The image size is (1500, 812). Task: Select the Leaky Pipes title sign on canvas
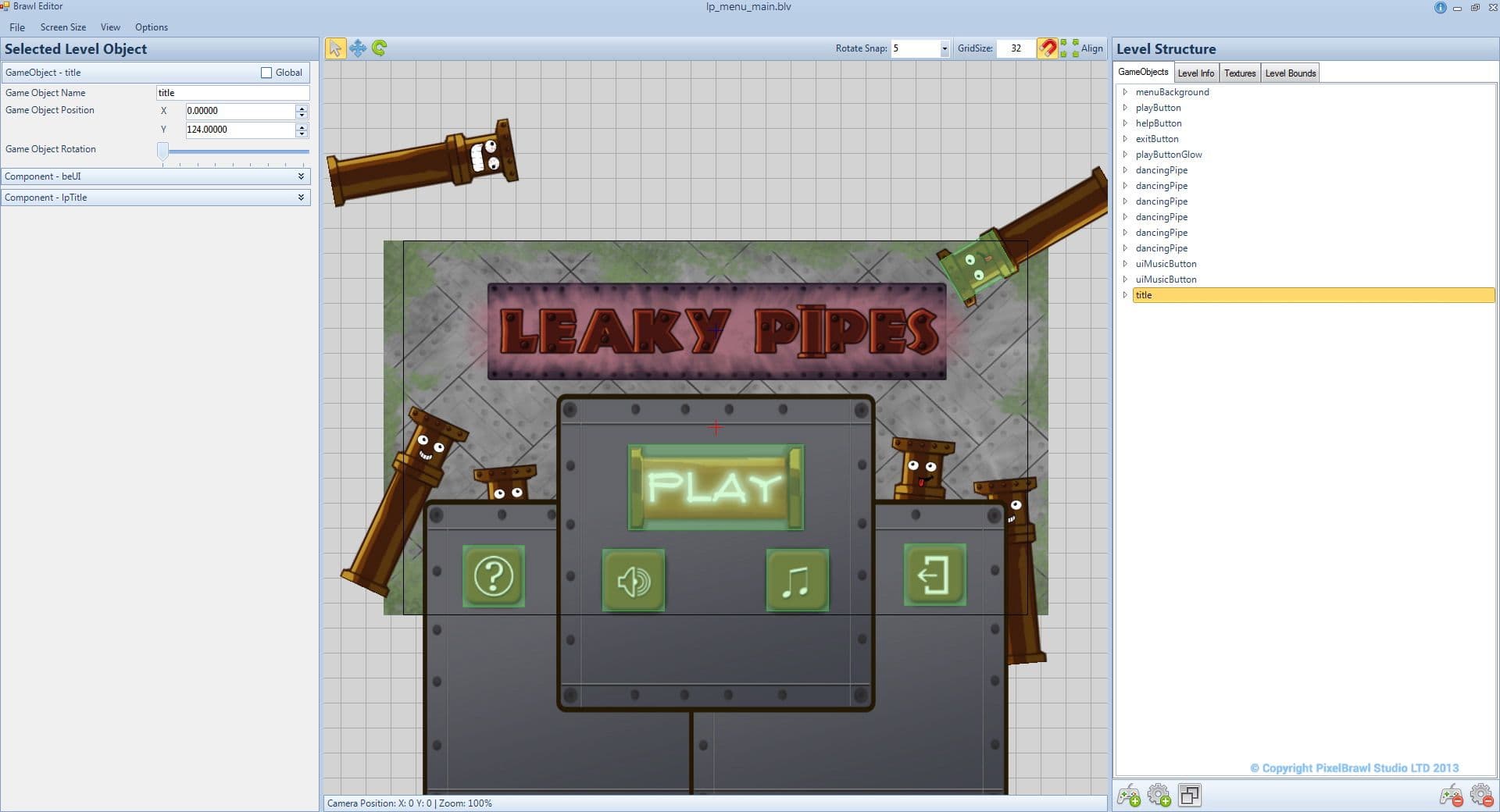716,331
